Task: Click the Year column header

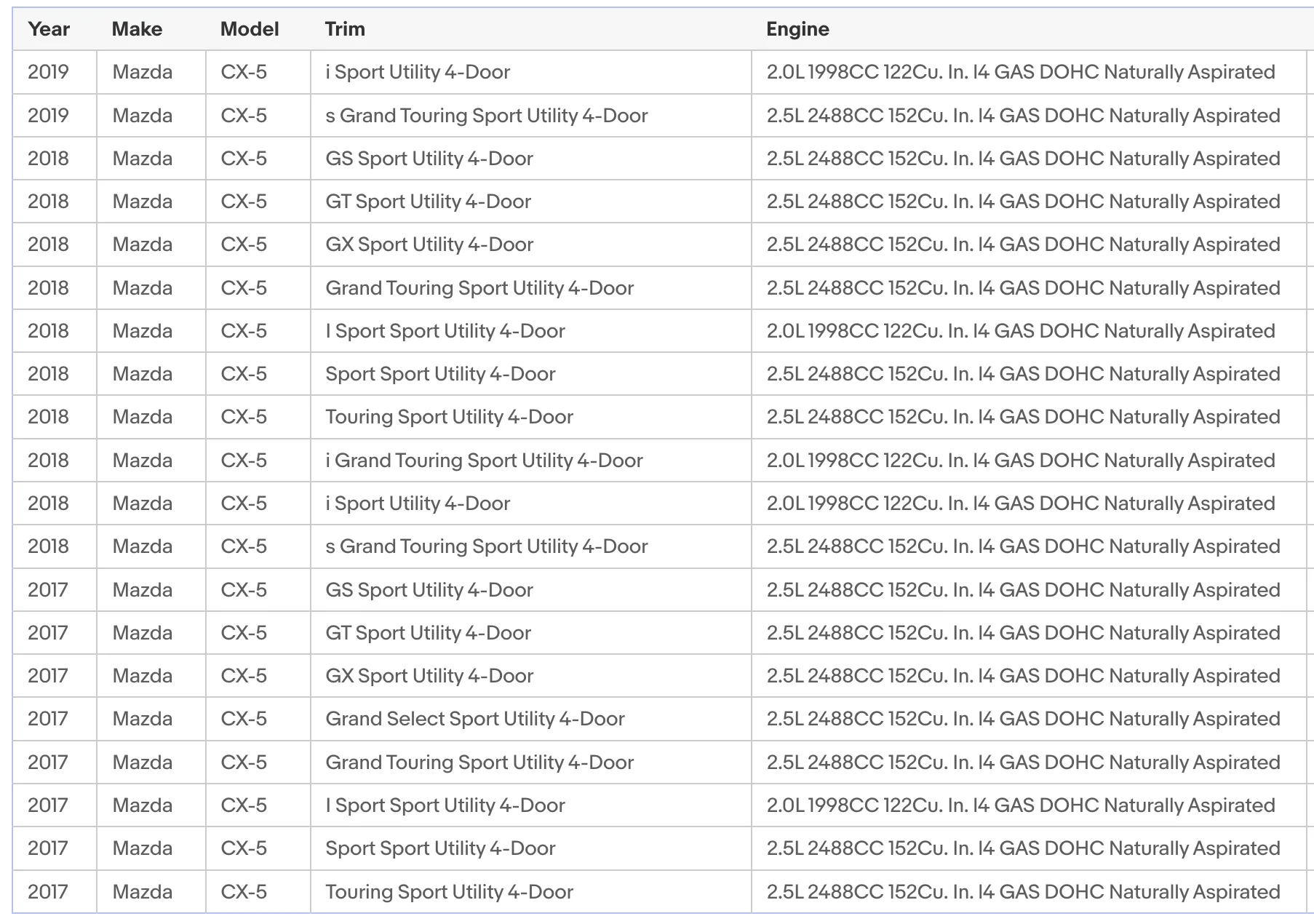Action: [48, 29]
